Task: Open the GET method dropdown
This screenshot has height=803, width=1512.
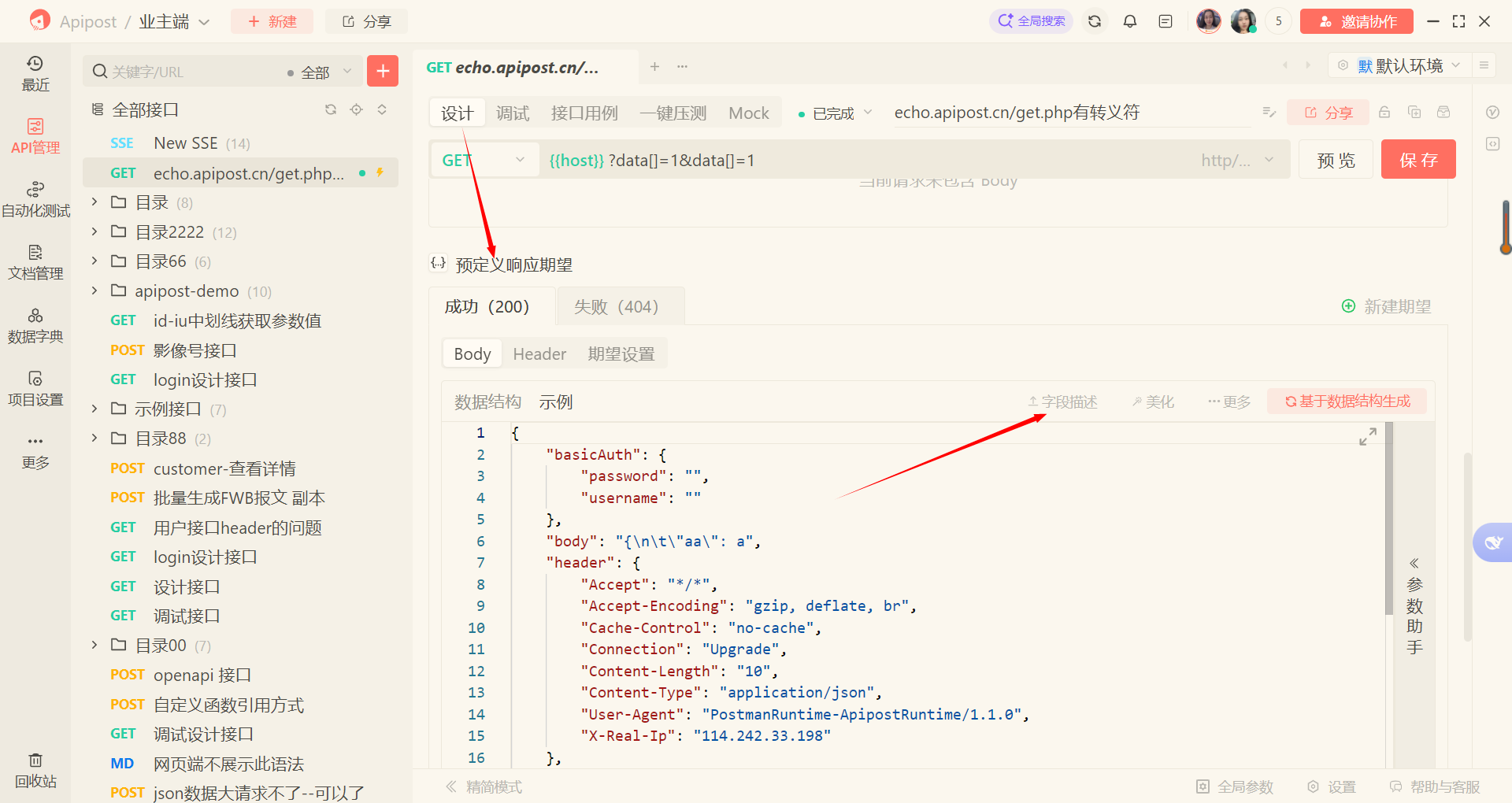Action: (x=484, y=160)
